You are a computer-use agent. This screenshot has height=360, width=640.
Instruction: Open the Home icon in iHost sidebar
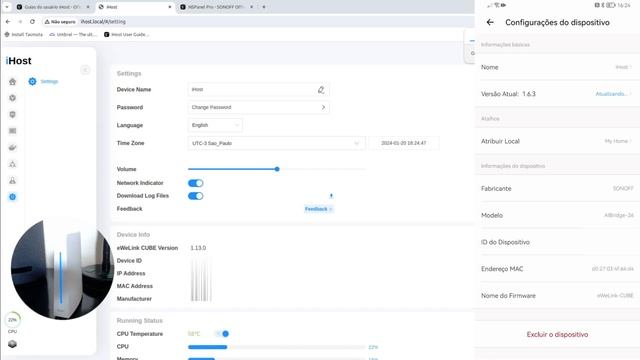tap(13, 82)
